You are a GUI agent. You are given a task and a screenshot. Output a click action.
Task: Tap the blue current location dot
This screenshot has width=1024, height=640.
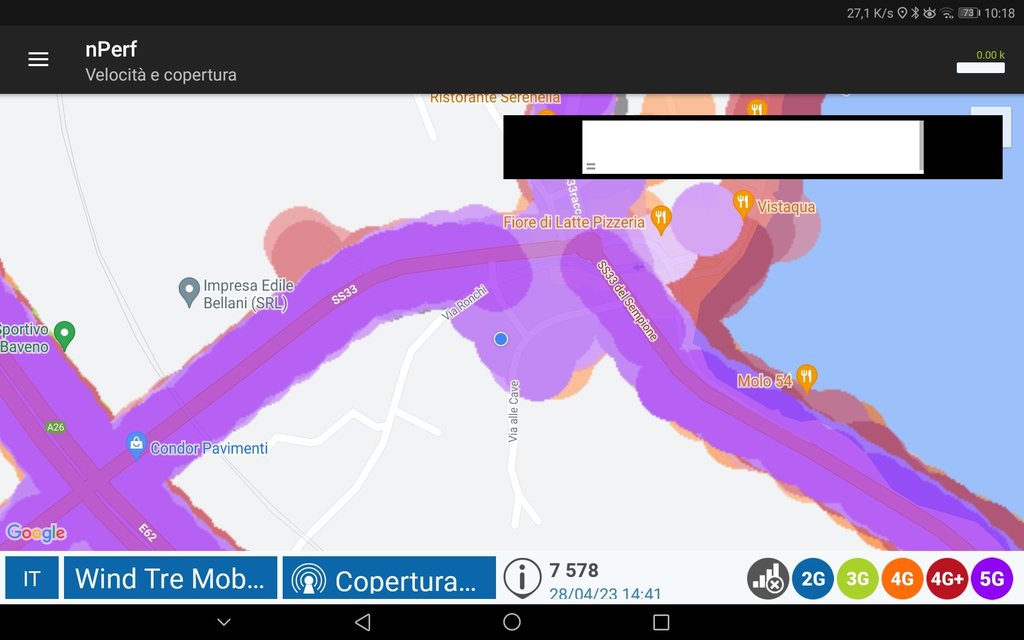501,339
